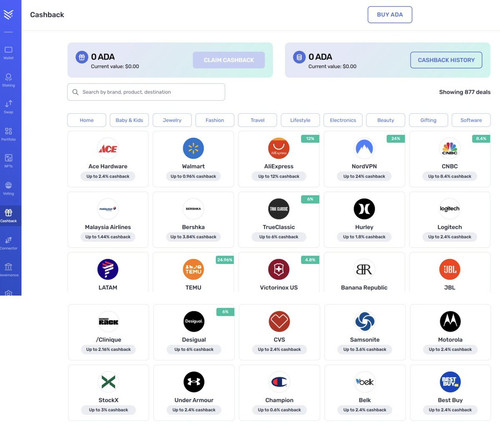
Task: Click "Up to 1.44% cashback" under Malaysia Airlines
Action: point(108,237)
